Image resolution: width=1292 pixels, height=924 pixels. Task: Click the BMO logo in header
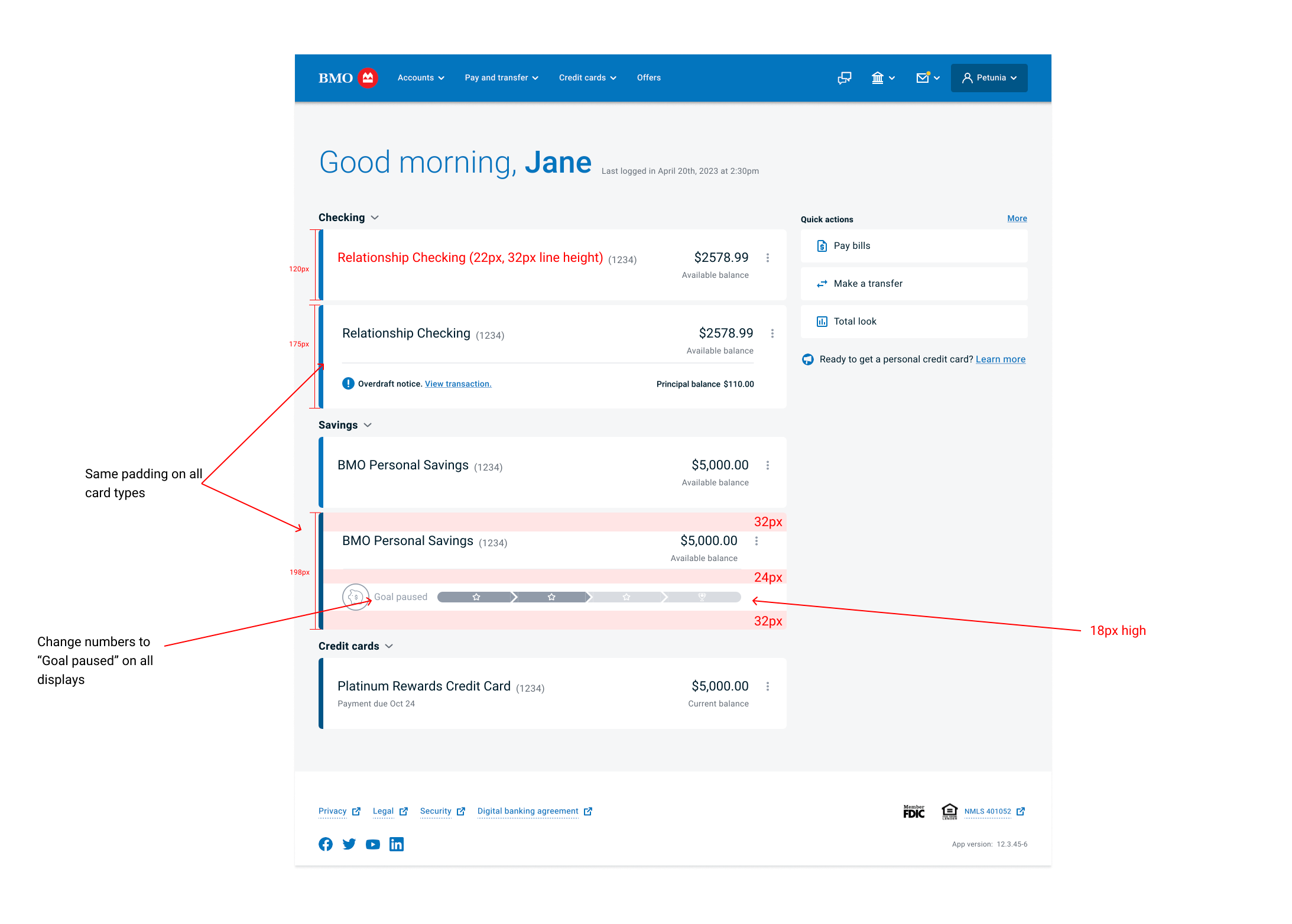(x=348, y=78)
